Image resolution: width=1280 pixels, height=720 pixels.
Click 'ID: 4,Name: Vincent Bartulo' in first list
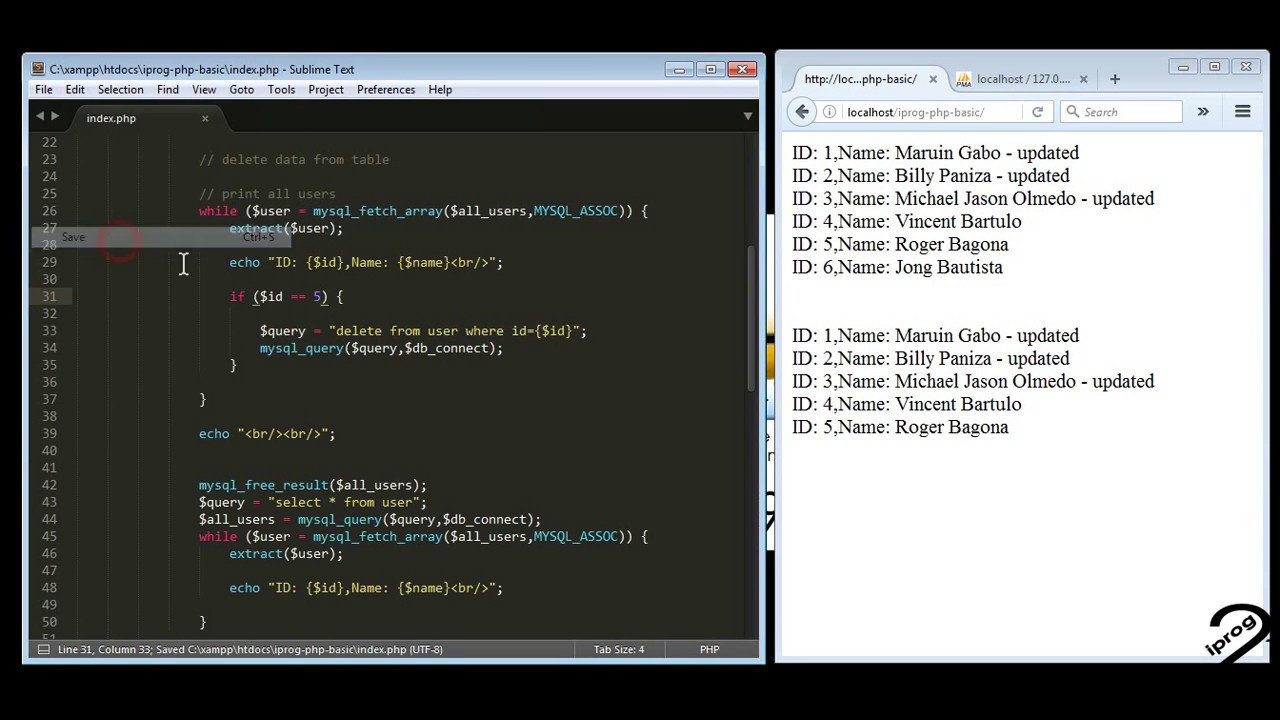[907, 221]
